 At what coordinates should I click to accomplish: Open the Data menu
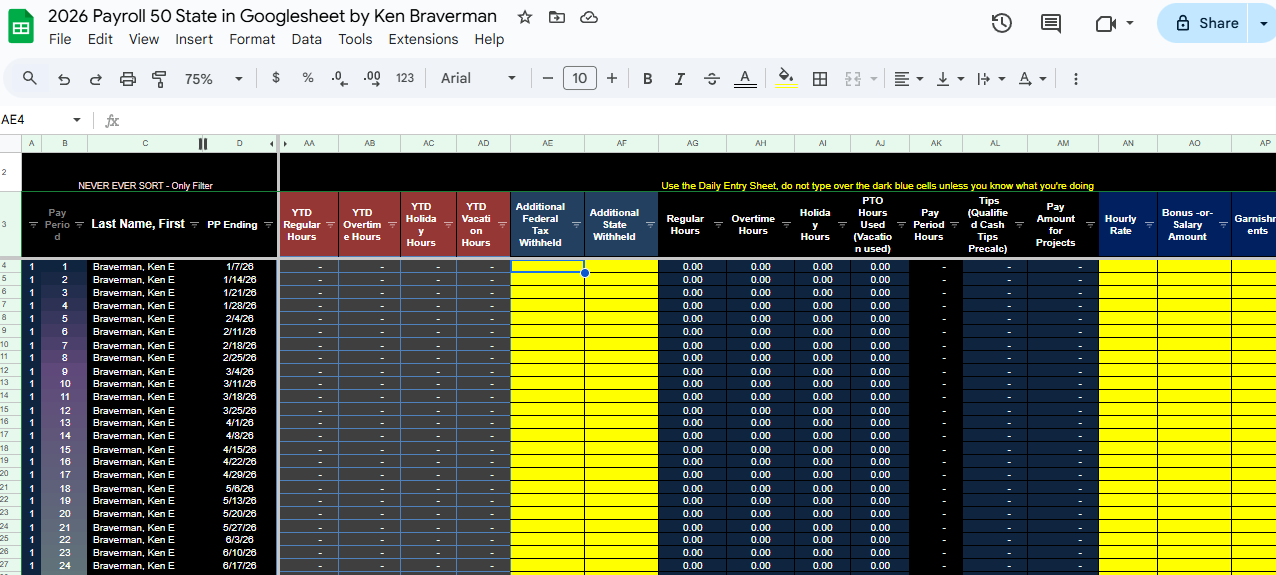click(307, 39)
